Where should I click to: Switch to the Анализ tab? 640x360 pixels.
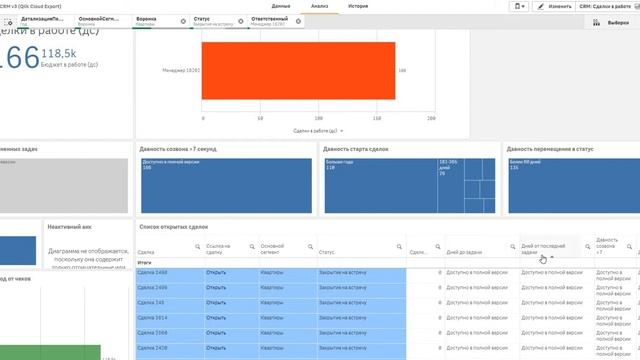[x=319, y=6]
